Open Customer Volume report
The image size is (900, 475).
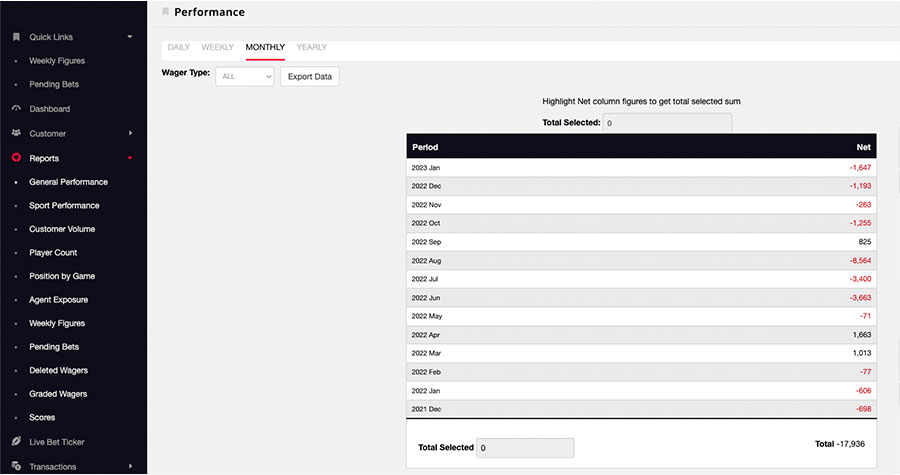(x=62, y=229)
